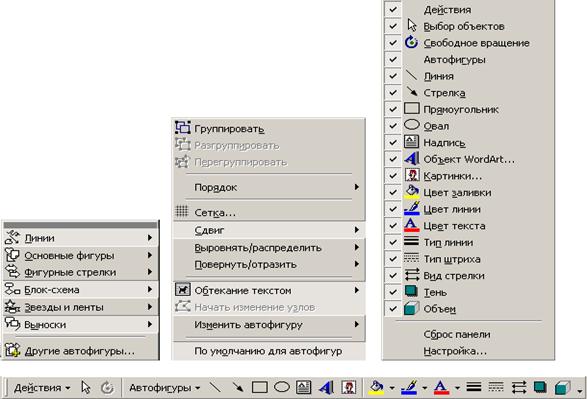Screen dimensions: 587x399
Task: Click the 3-D icon in the bottom toolbar
Action: (x=562, y=388)
